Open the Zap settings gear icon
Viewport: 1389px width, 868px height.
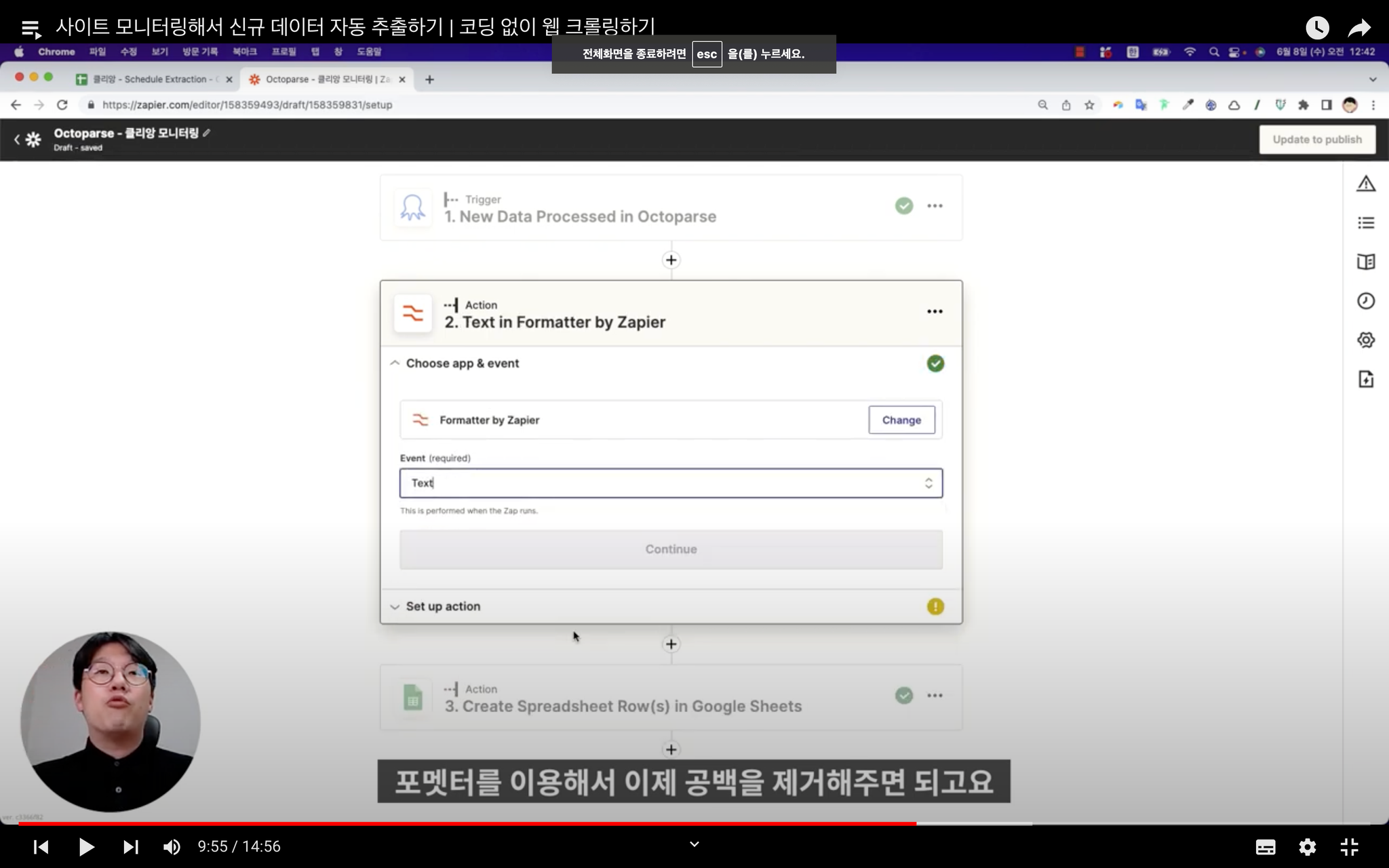pyautogui.click(x=1366, y=340)
